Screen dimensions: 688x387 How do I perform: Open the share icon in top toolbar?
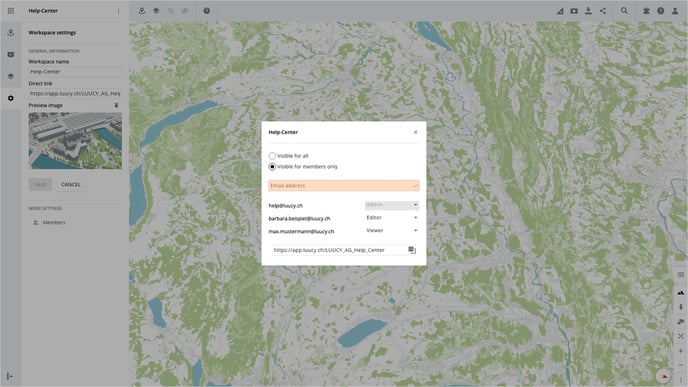pos(603,11)
